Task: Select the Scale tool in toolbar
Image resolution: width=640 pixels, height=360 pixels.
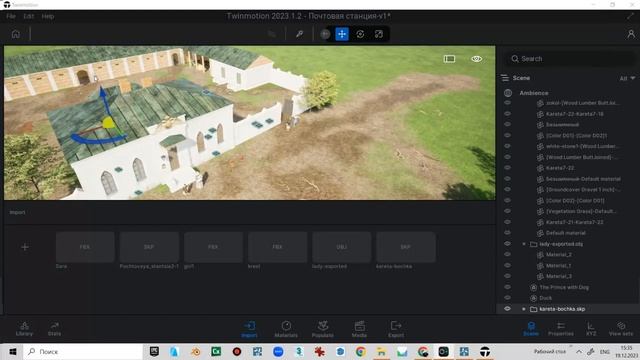Action: [379, 34]
